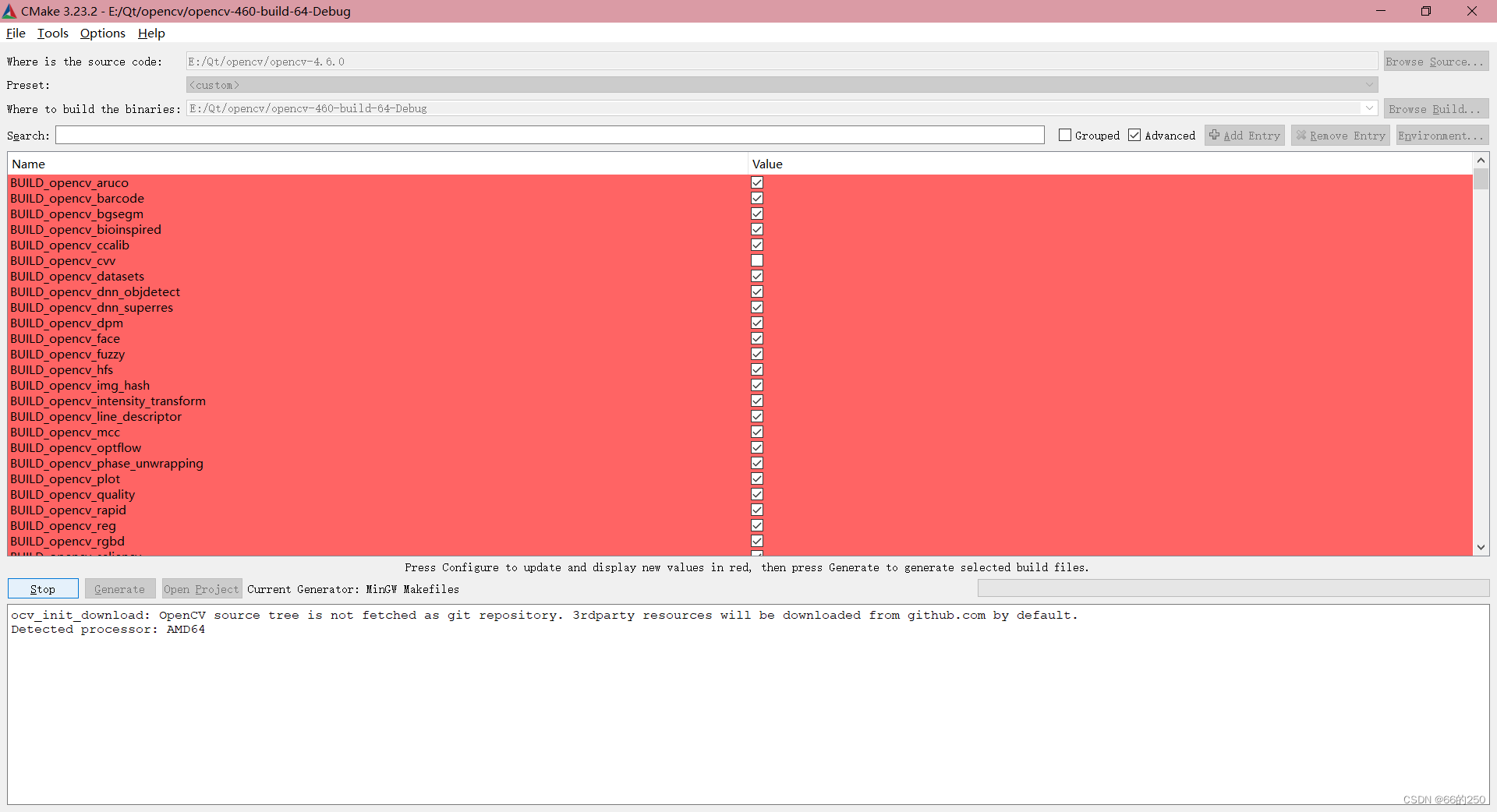The image size is (1497, 812).
Task: Select BUILD_opencv_line_descriptor row name
Action: tap(96, 416)
